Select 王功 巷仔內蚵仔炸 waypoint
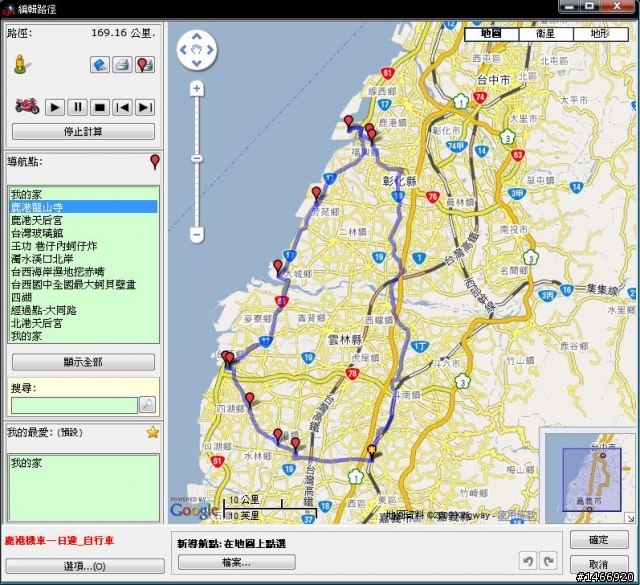Viewport: 640px width, 585px height. [x=83, y=246]
